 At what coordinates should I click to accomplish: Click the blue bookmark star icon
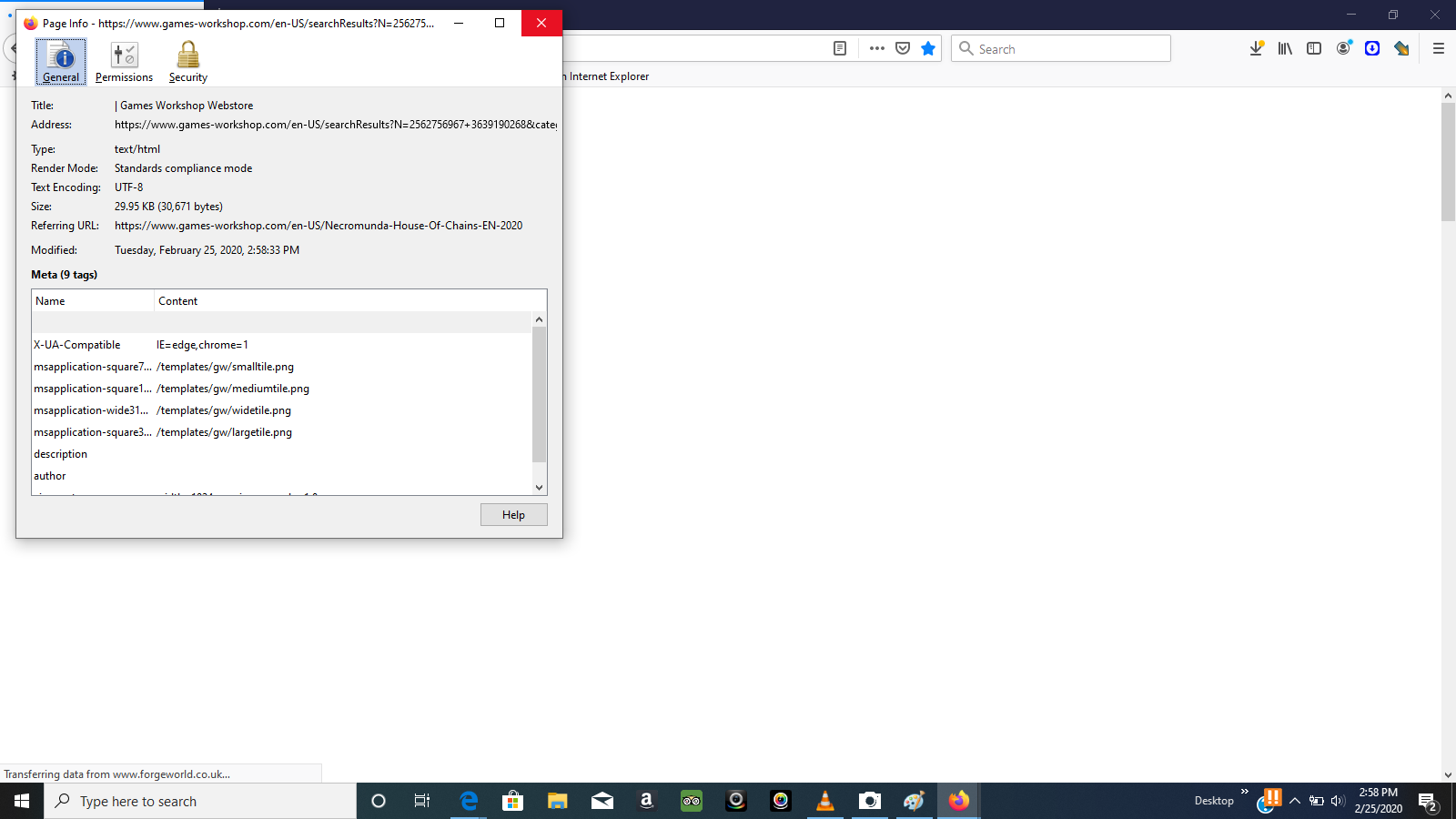coord(928,48)
